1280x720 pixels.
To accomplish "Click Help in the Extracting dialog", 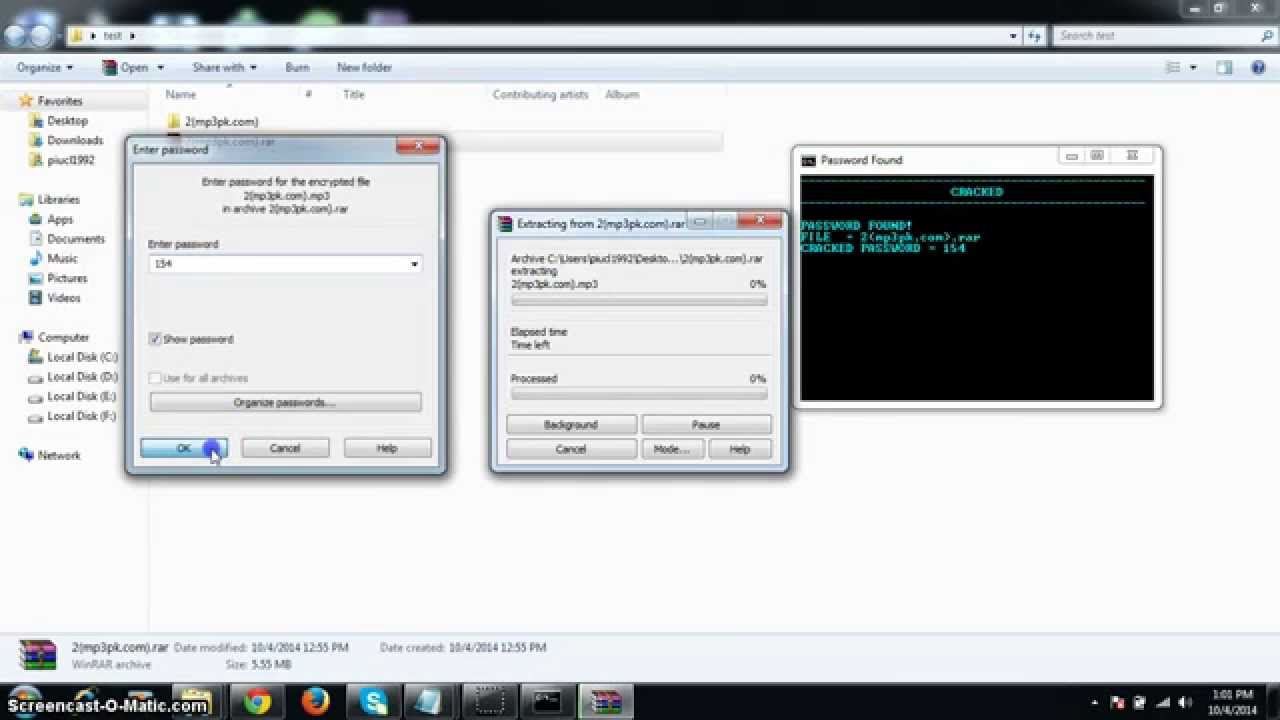I will (739, 449).
